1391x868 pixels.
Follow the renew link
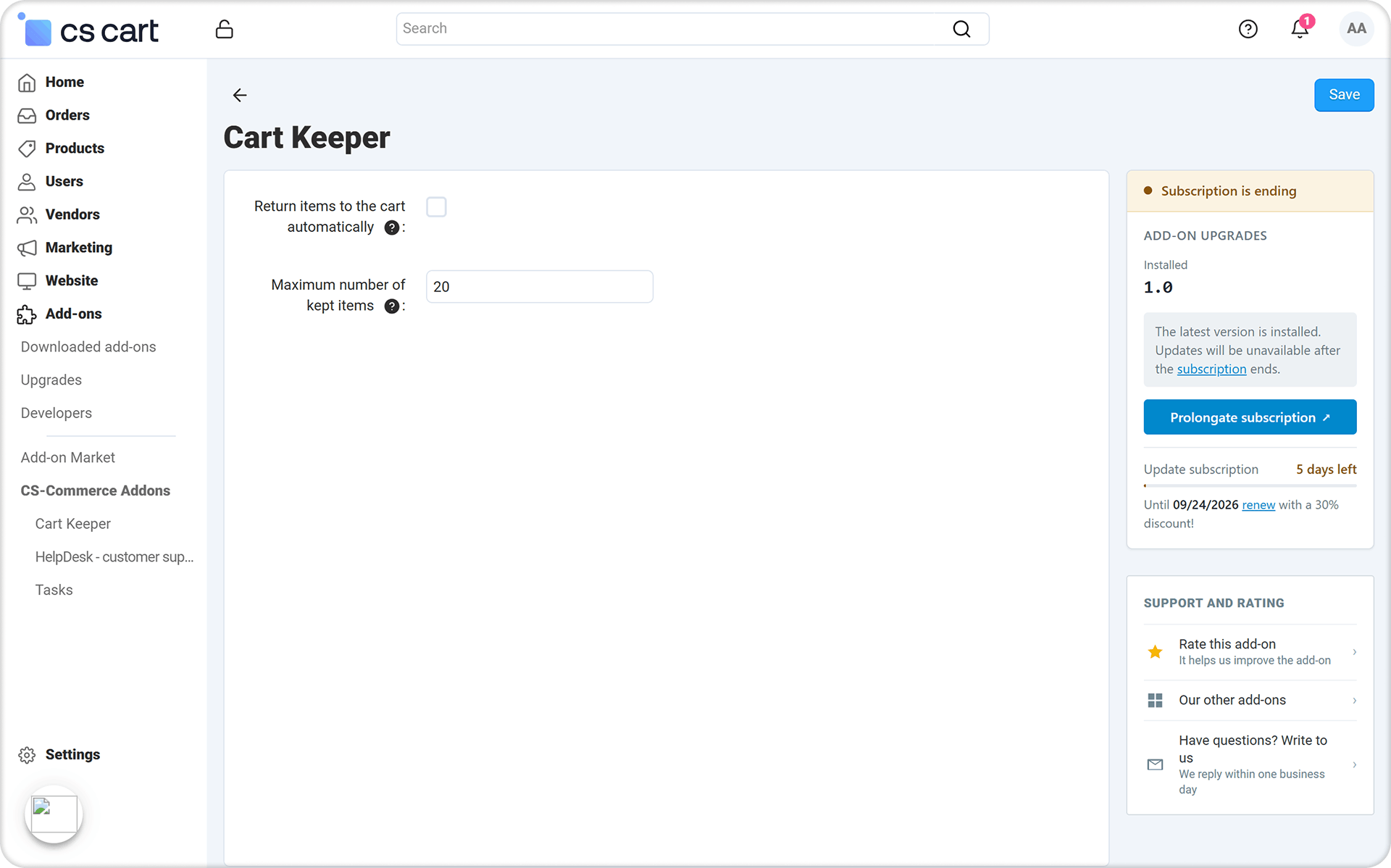(1258, 505)
